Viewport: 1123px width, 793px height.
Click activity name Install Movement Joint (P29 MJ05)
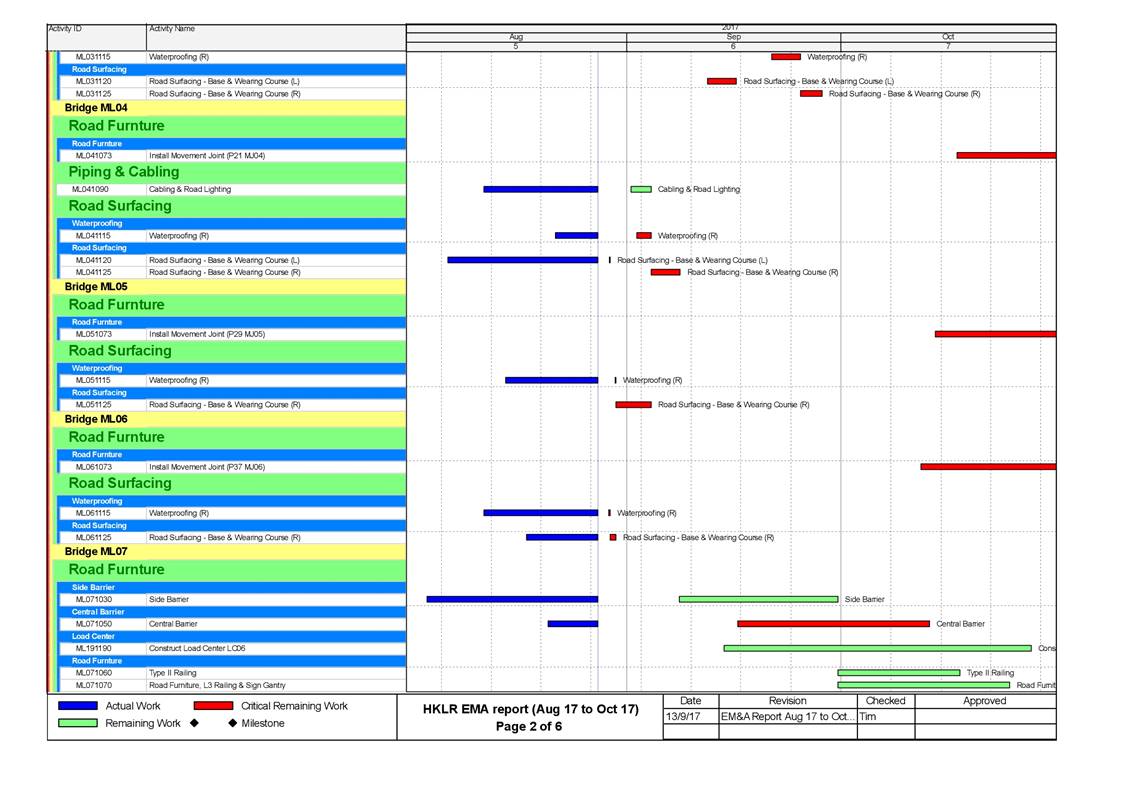(x=207, y=334)
